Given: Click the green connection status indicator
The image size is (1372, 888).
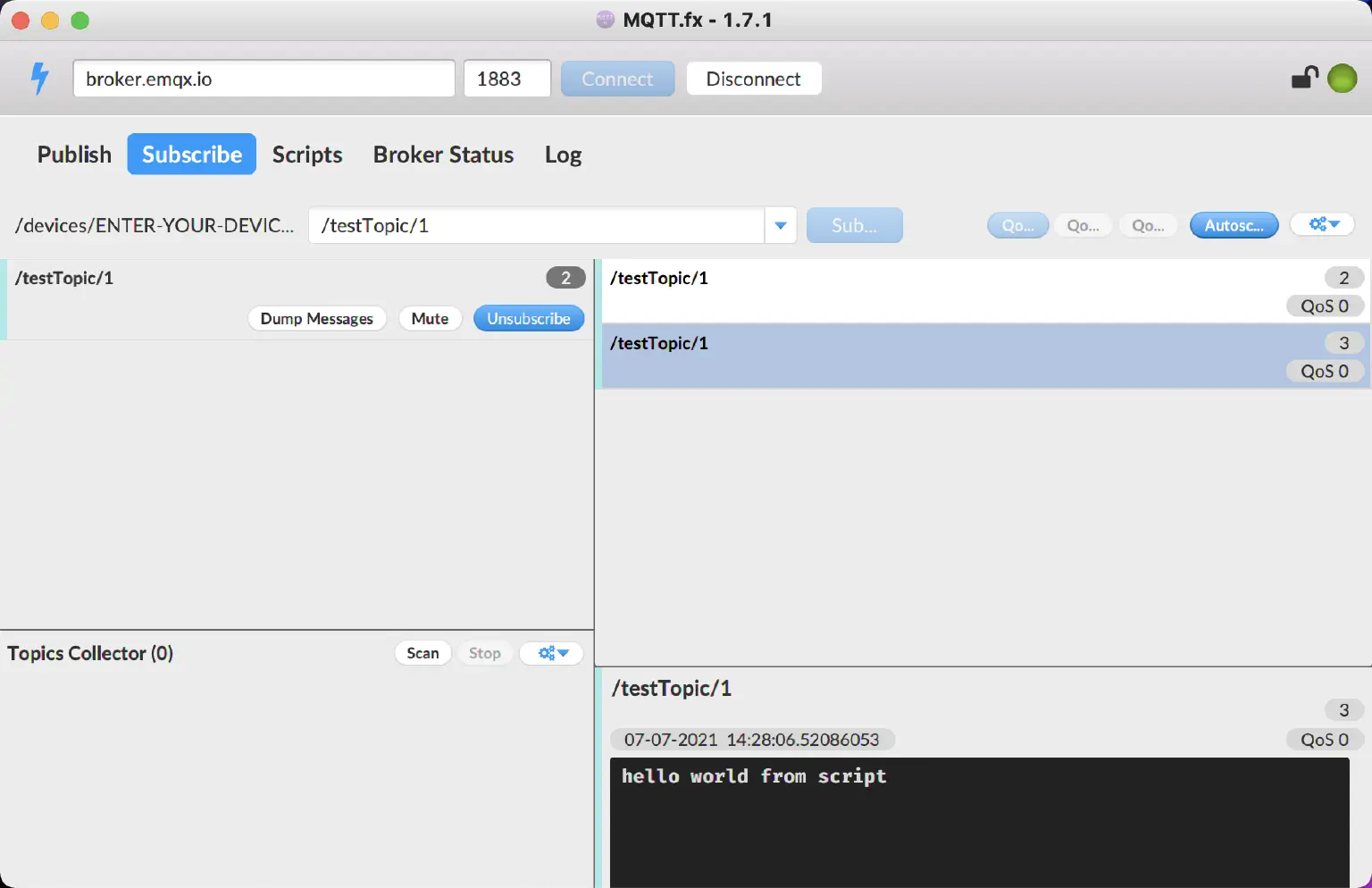Looking at the screenshot, I should (1342, 79).
